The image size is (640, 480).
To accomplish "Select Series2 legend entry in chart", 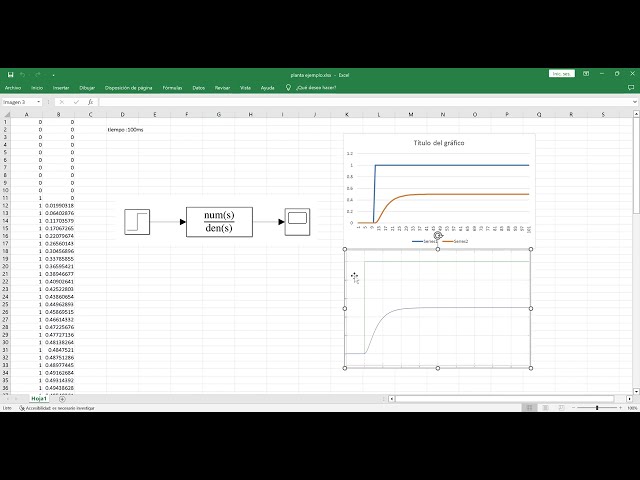I will (x=456, y=241).
